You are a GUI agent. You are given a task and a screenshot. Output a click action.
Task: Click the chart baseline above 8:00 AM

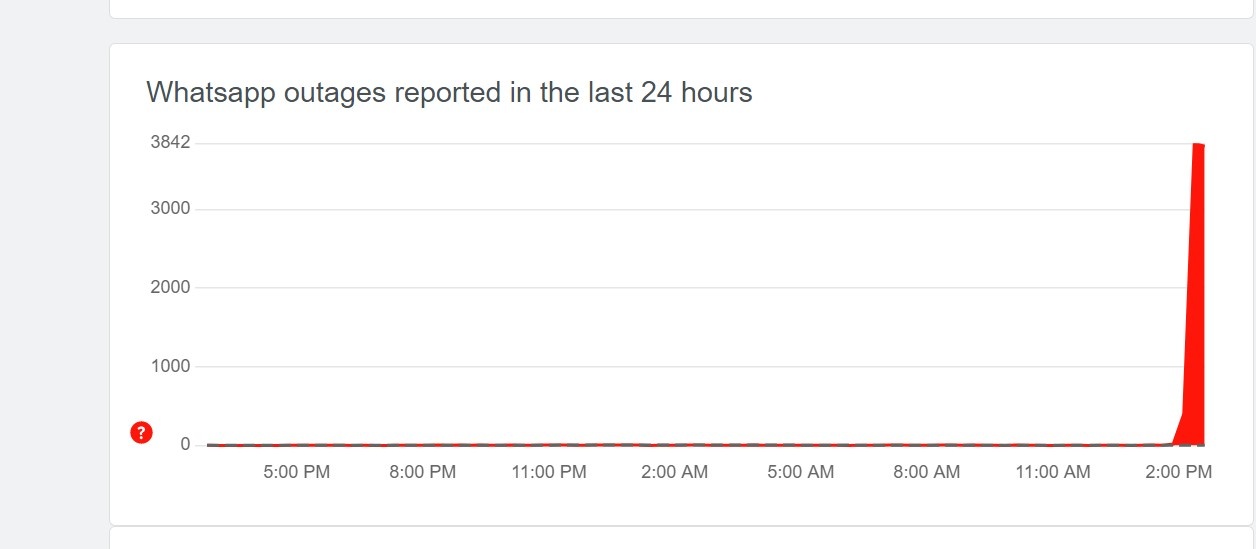[926, 444]
